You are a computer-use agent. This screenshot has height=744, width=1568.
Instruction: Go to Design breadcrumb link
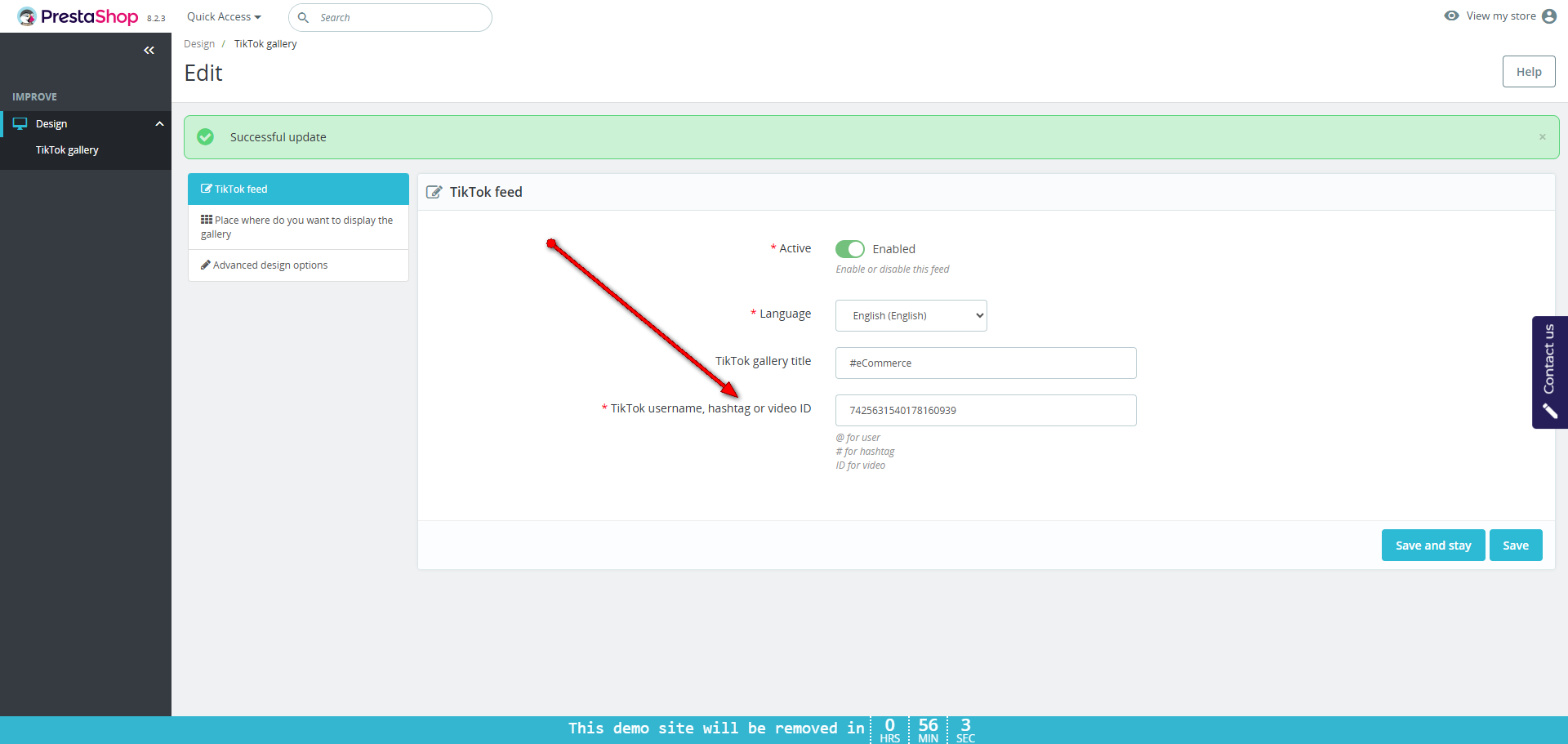tap(199, 44)
